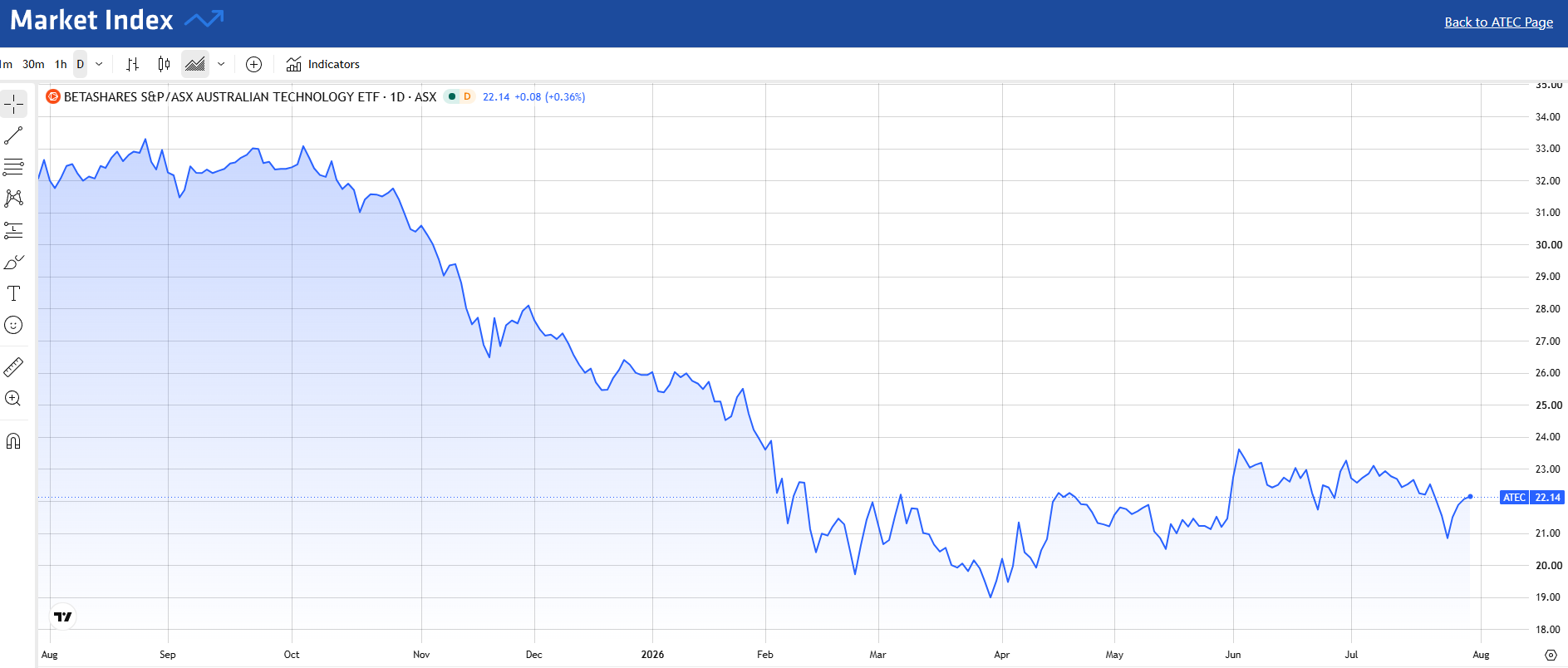Click the green market status dot
The image size is (1568, 668).
[x=452, y=96]
